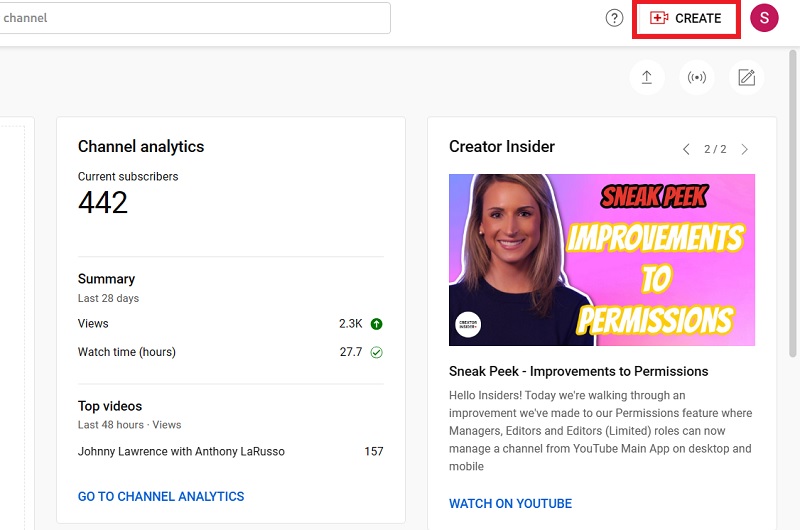Open the Sneak Peek video thumbnail
The image size is (800, 530).
602,260
